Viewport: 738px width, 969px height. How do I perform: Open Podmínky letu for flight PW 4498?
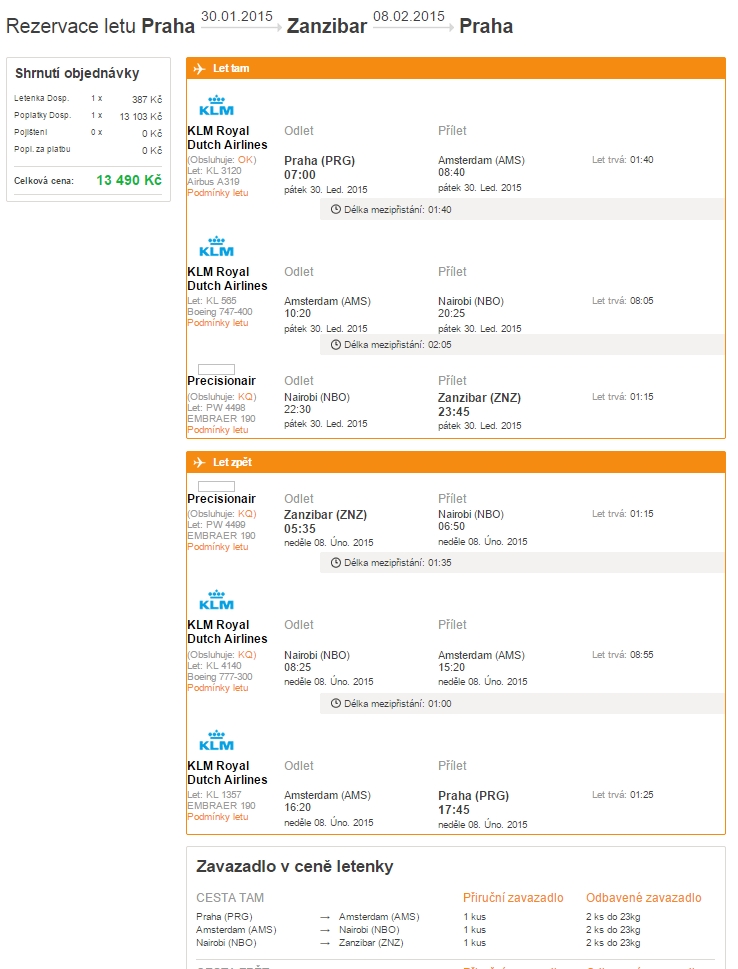[218, 429]
